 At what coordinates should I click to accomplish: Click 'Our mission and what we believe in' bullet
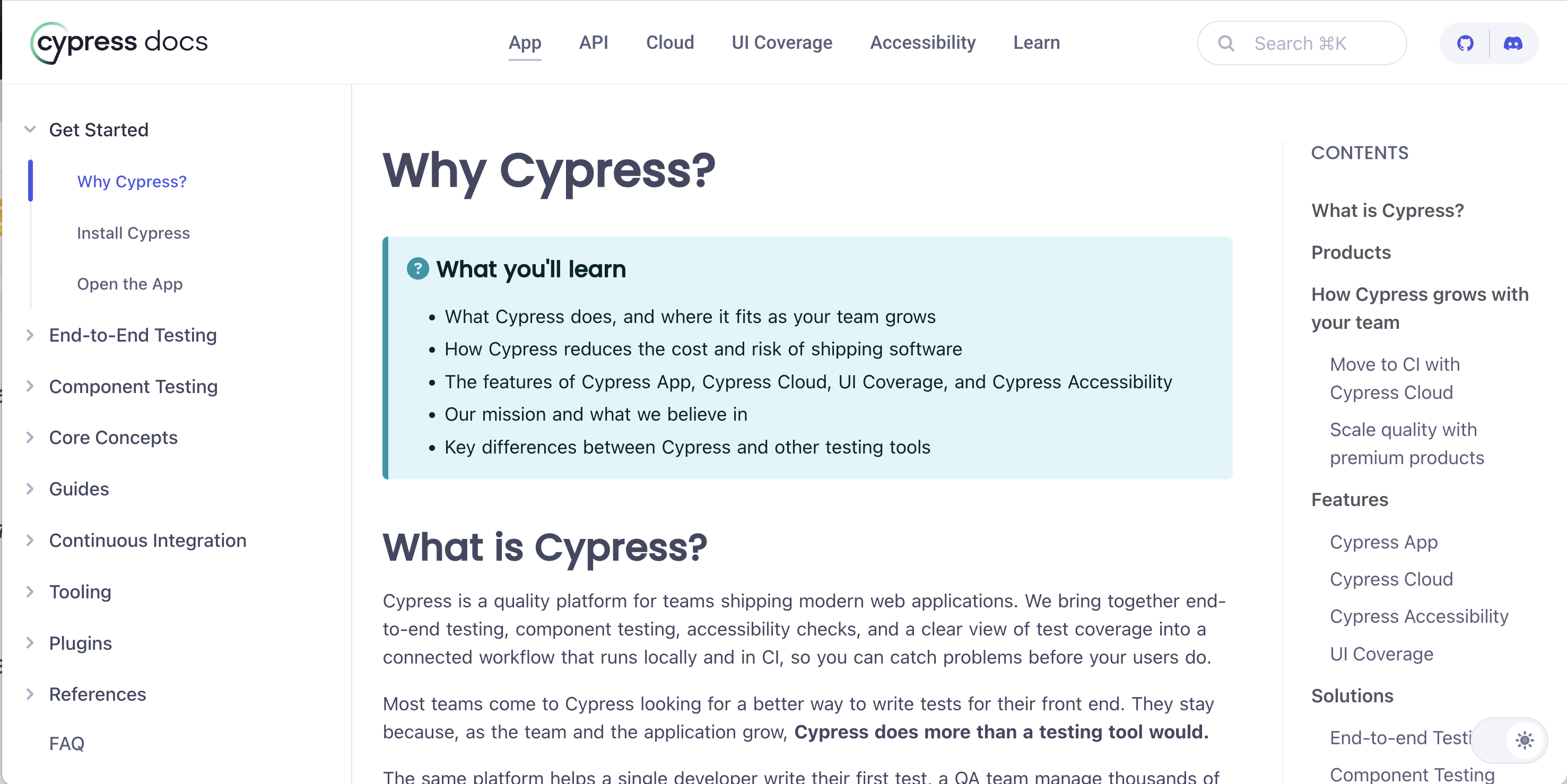point(596,414)
